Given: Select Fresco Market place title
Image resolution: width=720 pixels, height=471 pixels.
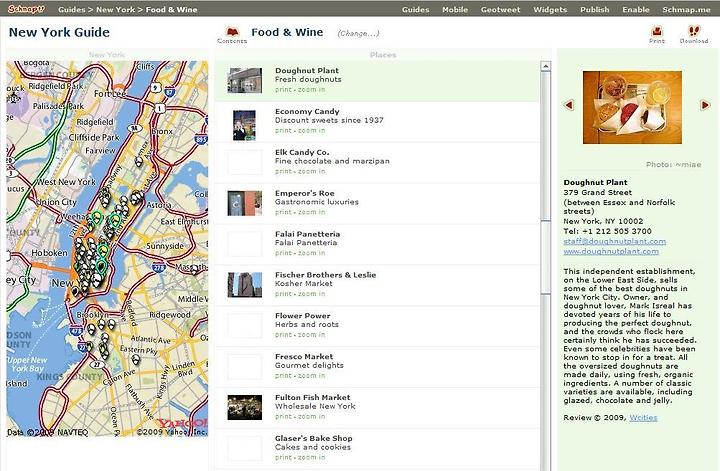Looking at the screenshot, I should pyautogui.click(x=304, y=357).
